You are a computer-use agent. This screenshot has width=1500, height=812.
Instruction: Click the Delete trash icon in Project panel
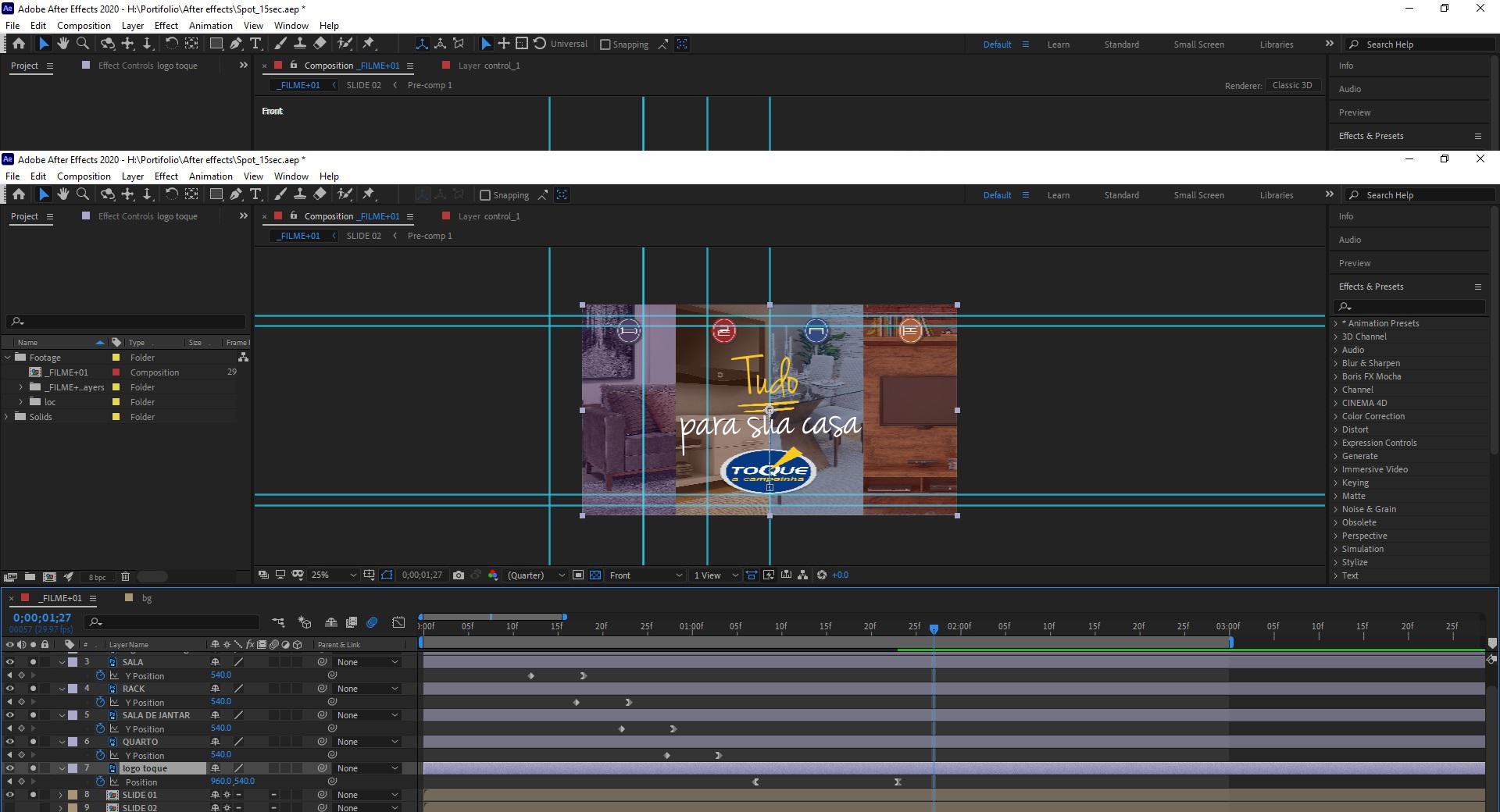click(125, 577)
